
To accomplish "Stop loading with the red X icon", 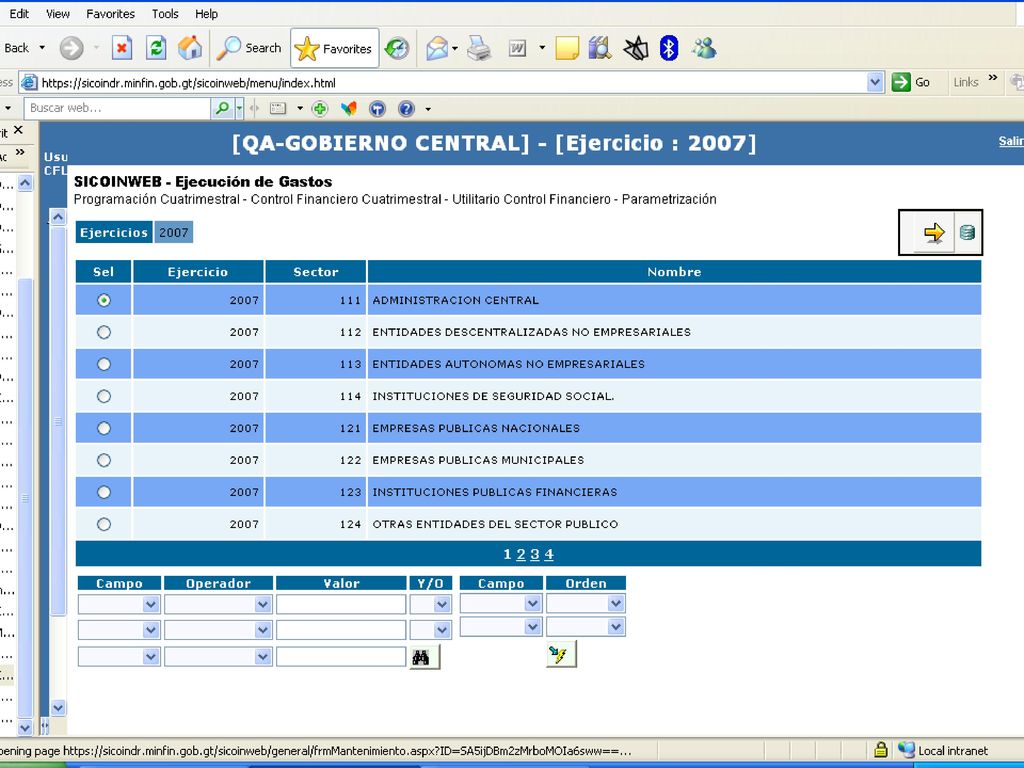I will [x=122, y=48].
